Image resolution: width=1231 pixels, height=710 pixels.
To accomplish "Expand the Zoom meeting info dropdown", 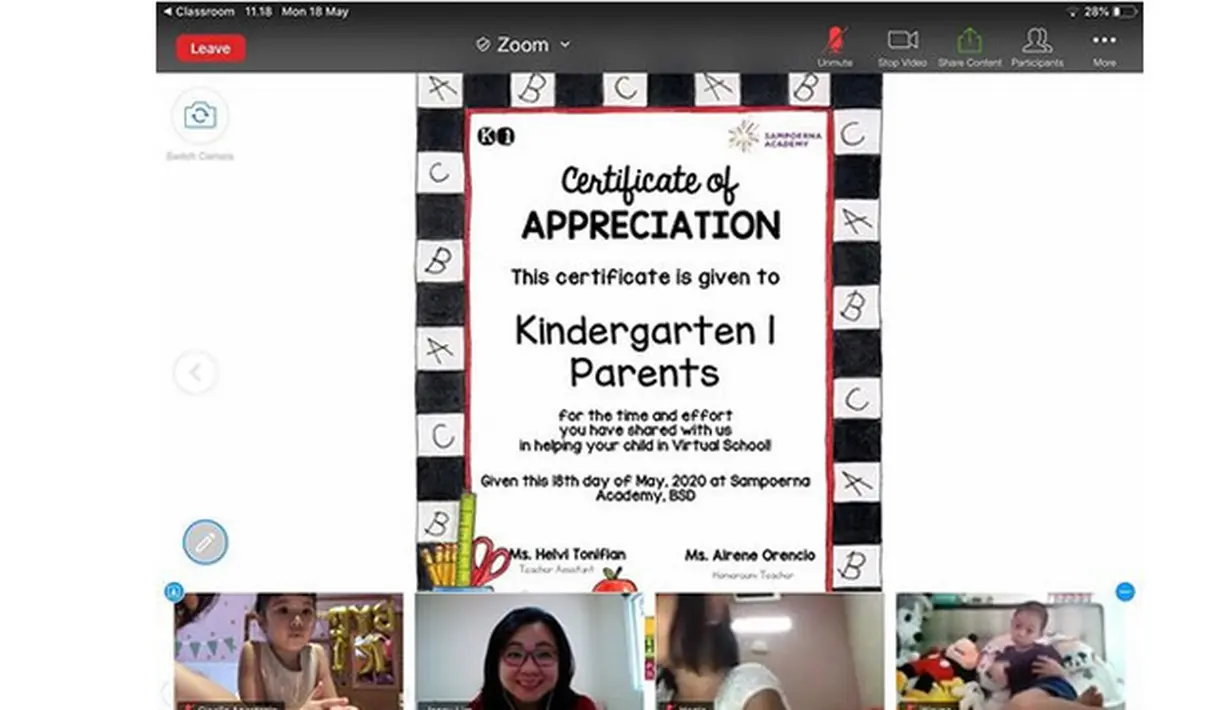I will click(x=564, y=45).
